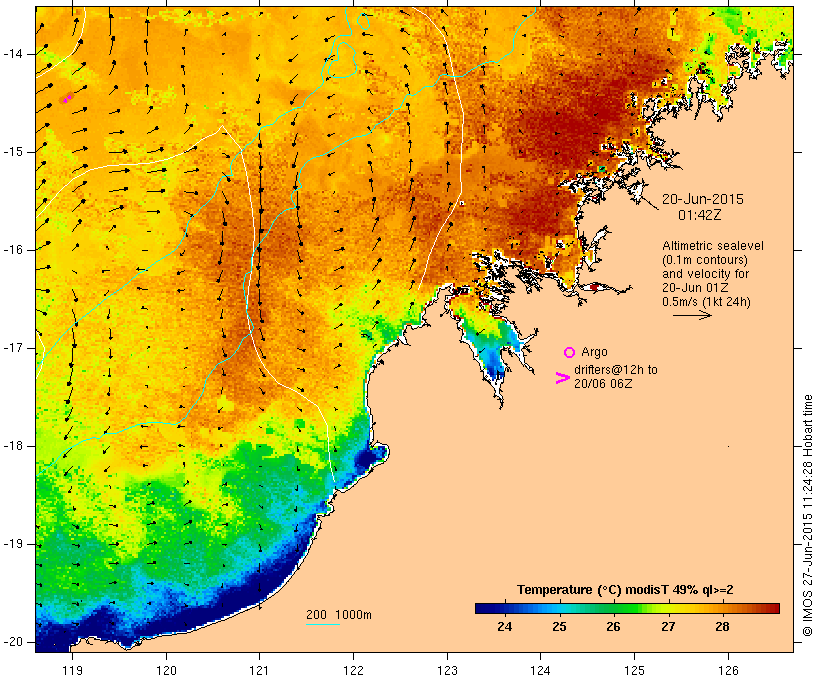Click latitude axis label '-20'

(x=13, y=642)
